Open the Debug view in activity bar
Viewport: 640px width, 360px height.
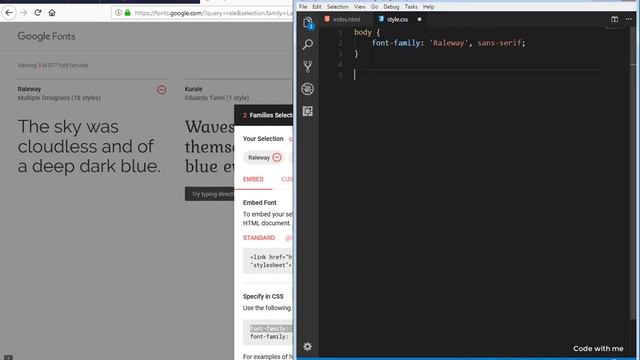click(308, 89)
